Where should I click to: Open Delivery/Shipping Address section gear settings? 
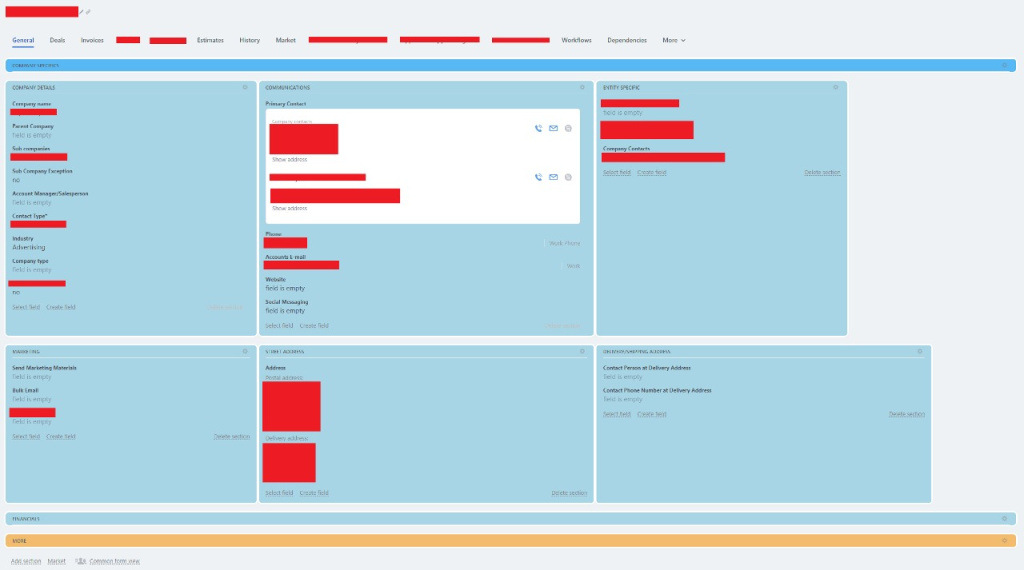tap(920, 351)
